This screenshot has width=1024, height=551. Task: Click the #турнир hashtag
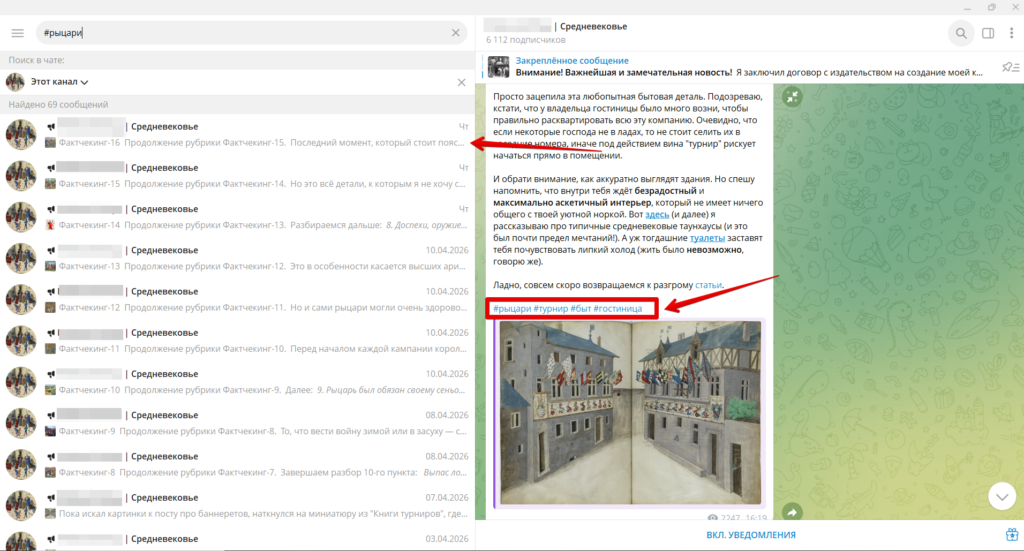551,309
